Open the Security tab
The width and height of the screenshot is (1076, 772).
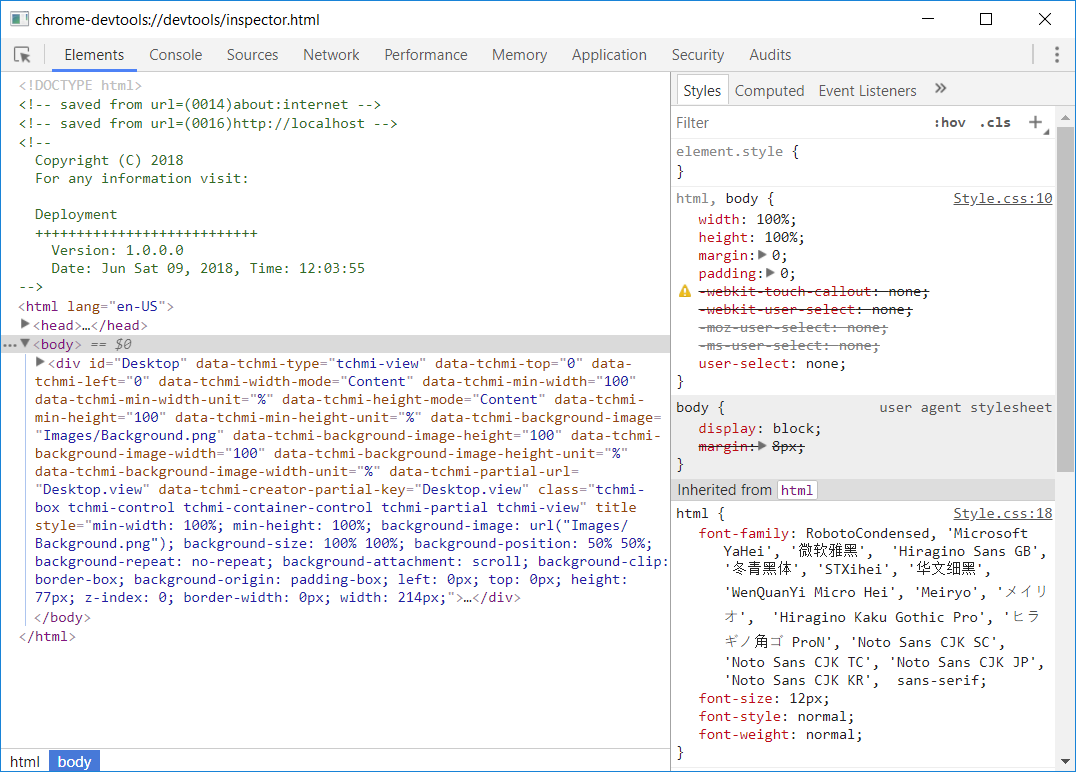point(698,55)
